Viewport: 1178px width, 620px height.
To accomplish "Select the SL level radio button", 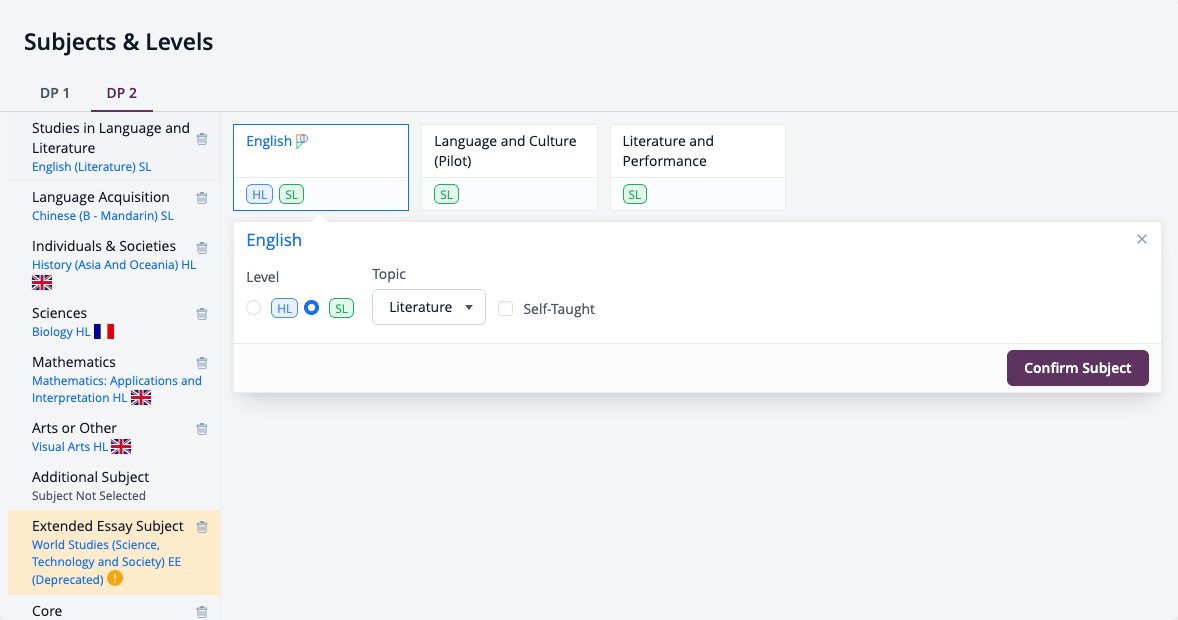I will (x=311, y=308).
